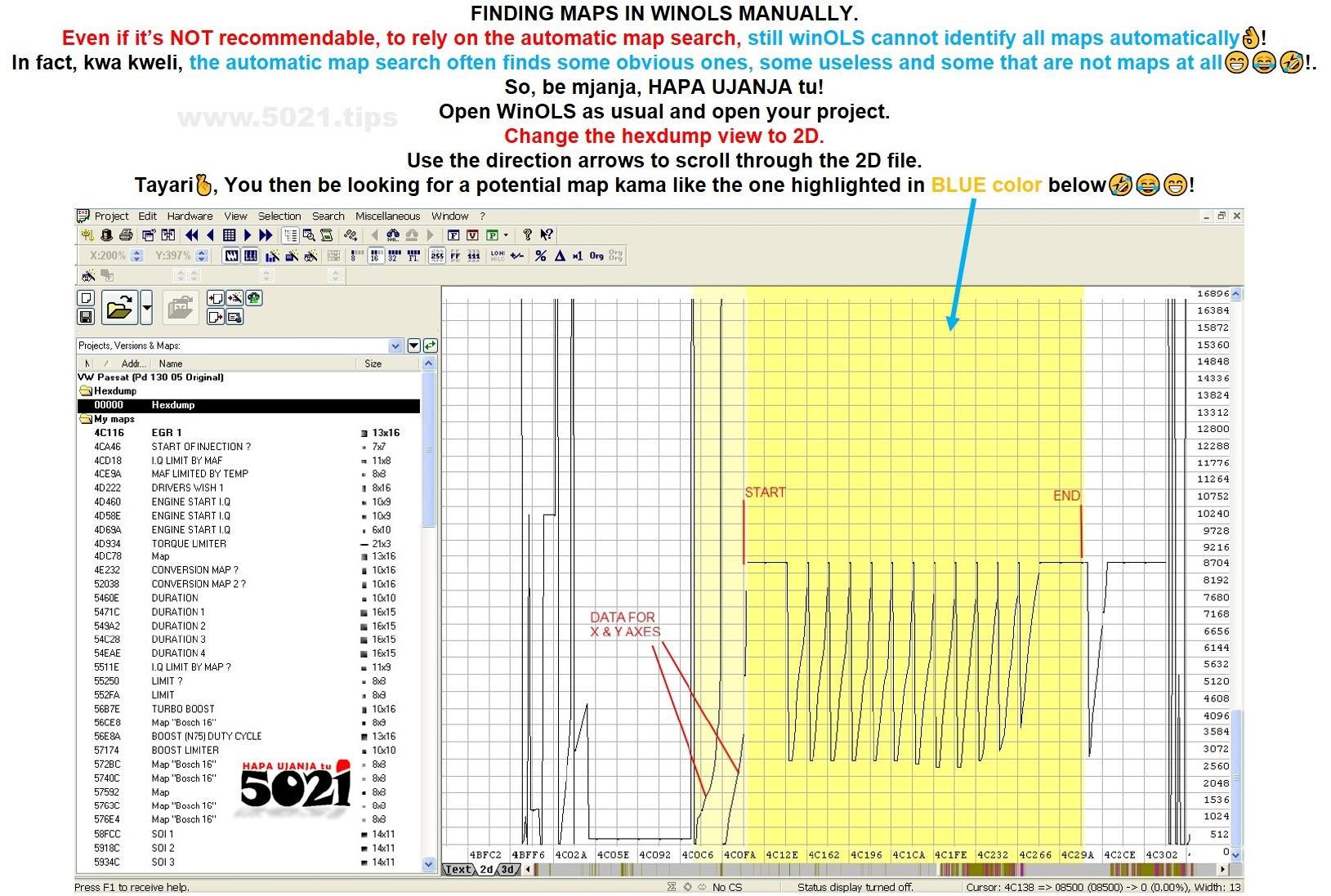Toggle the plus minus sign mode
The image size is (1331, 896).
click(x=517, y=256)
